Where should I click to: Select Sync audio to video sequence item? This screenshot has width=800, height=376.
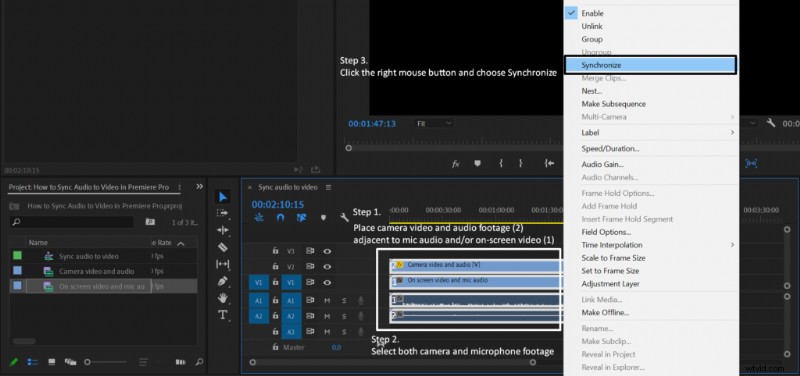89,256
